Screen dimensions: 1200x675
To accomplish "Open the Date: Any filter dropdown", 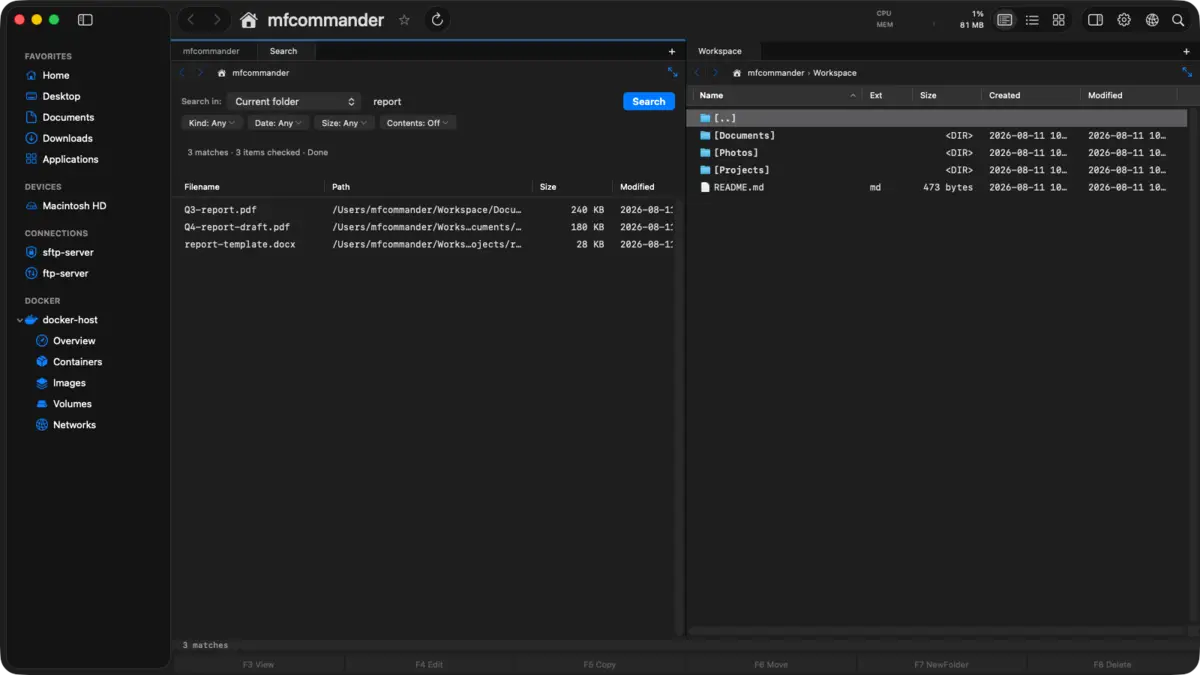I will tap(278, 123).
